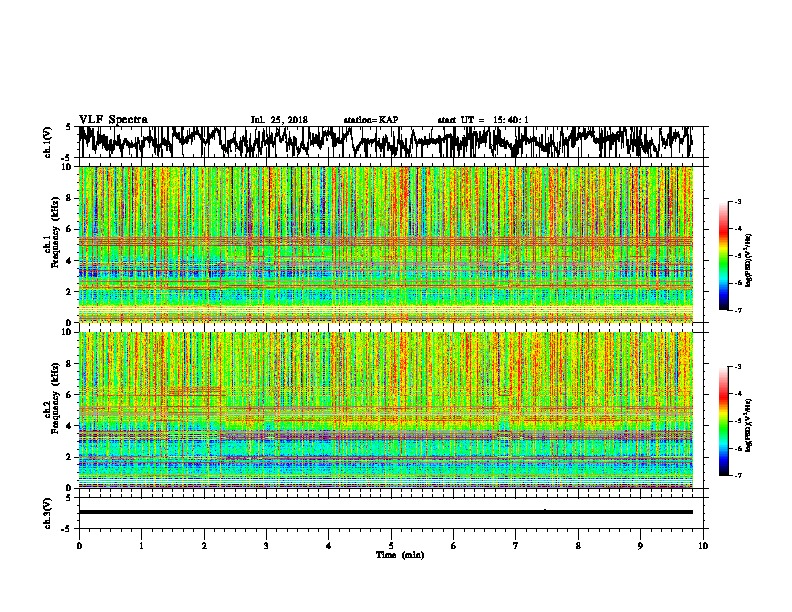Screen dimensions: 792x612
Task: Click time axis tick label '5'
Action: 391,546
